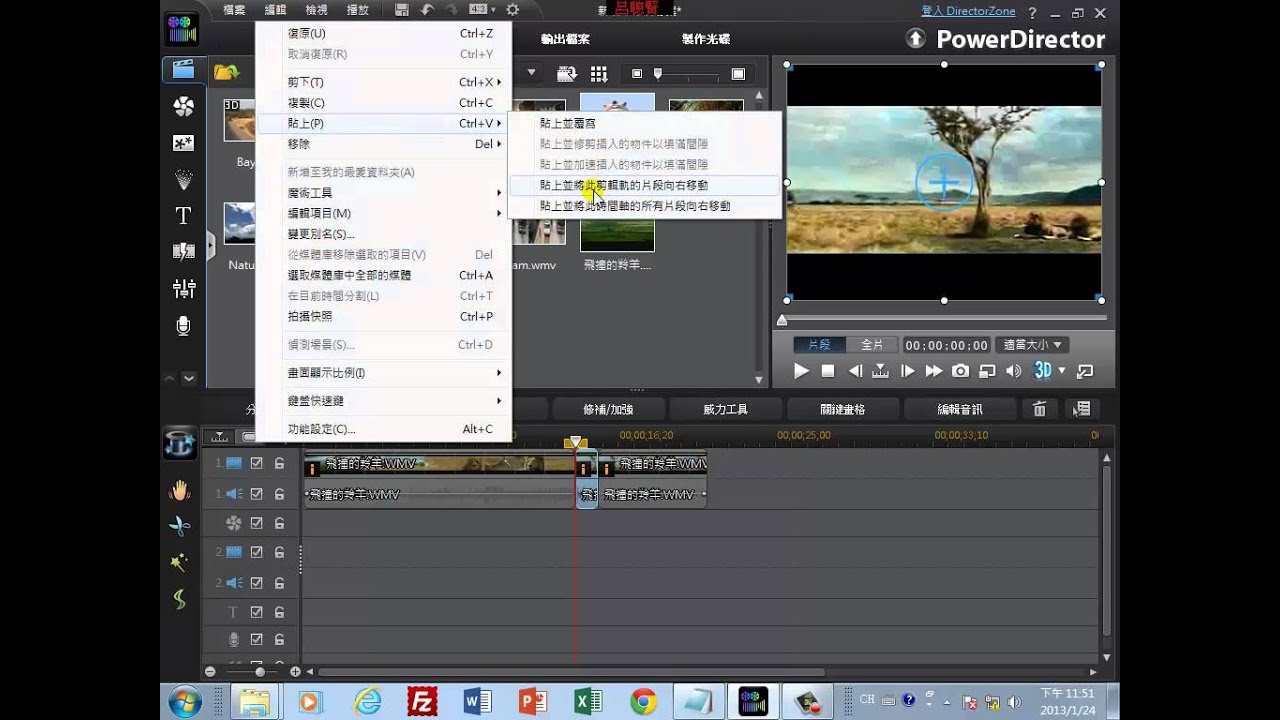This screenshot has height=720, width=1280.
Task: Click the undo arrow in top toolbar
Action: 428,10
